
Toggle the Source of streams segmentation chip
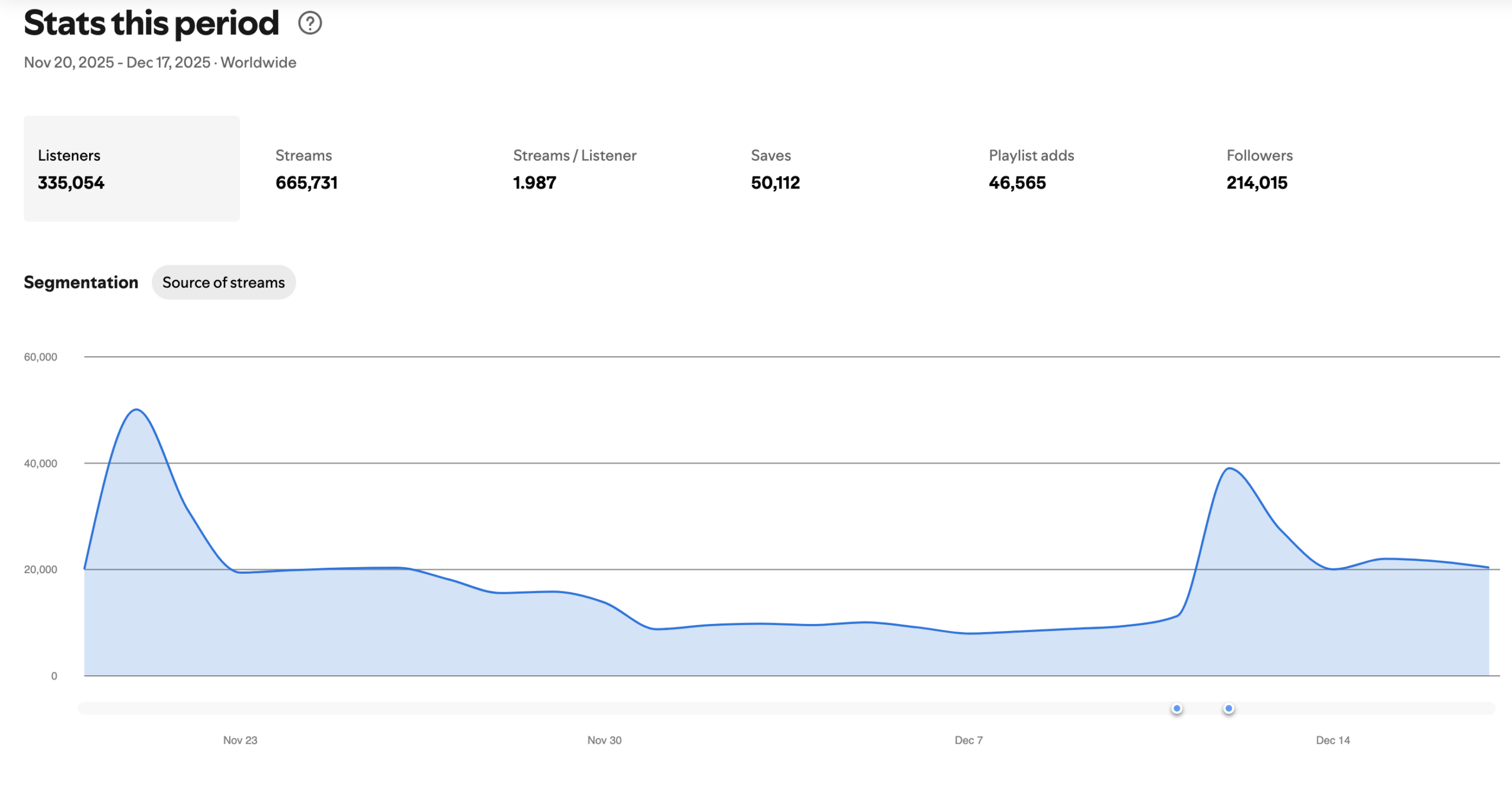point(223,282)
